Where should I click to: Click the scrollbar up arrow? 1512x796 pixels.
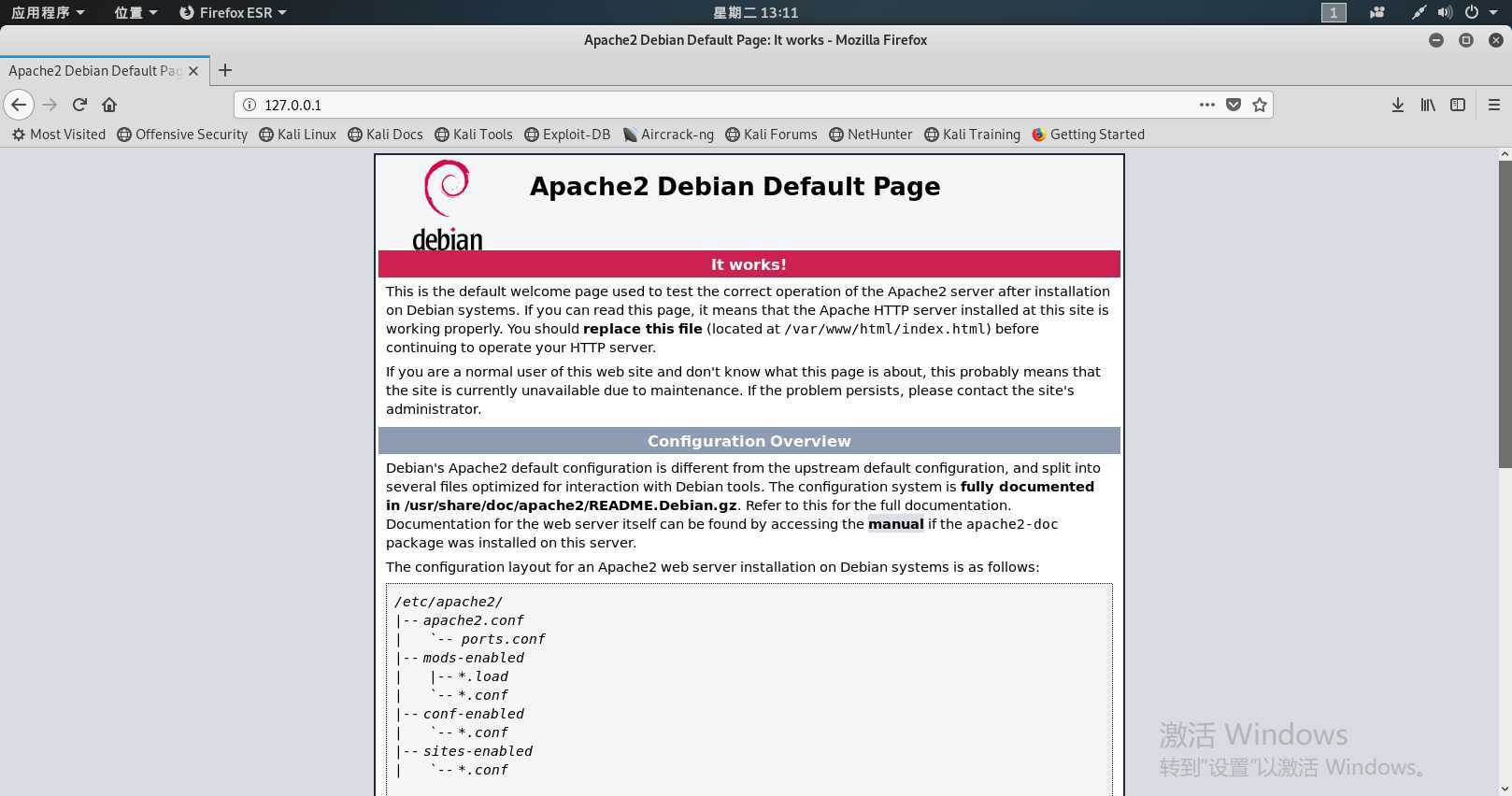coord(1505,153)
